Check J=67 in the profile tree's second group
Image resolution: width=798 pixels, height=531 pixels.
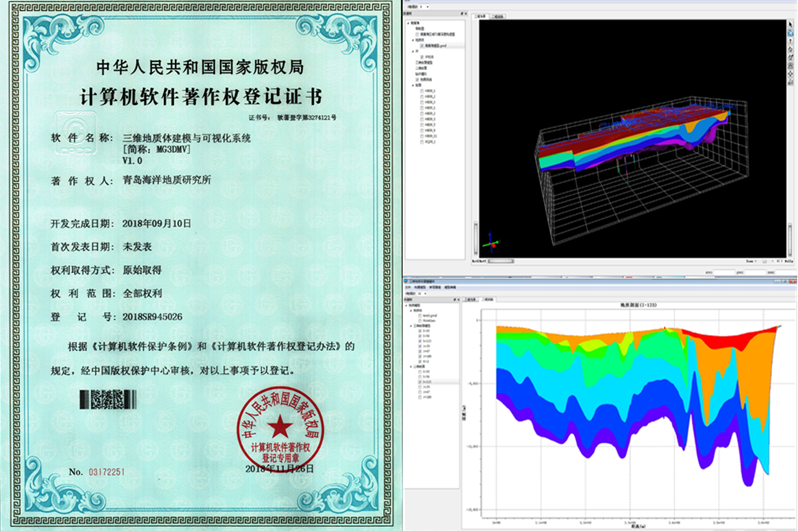click(x=420, y=392)
